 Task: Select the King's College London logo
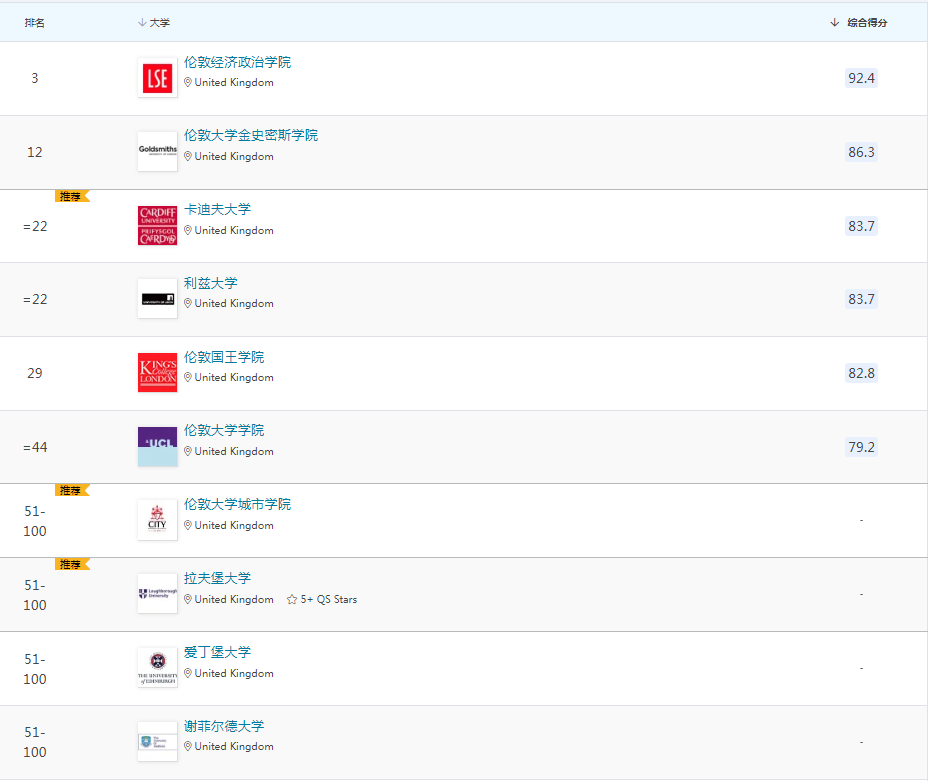[x=157, y=373]
